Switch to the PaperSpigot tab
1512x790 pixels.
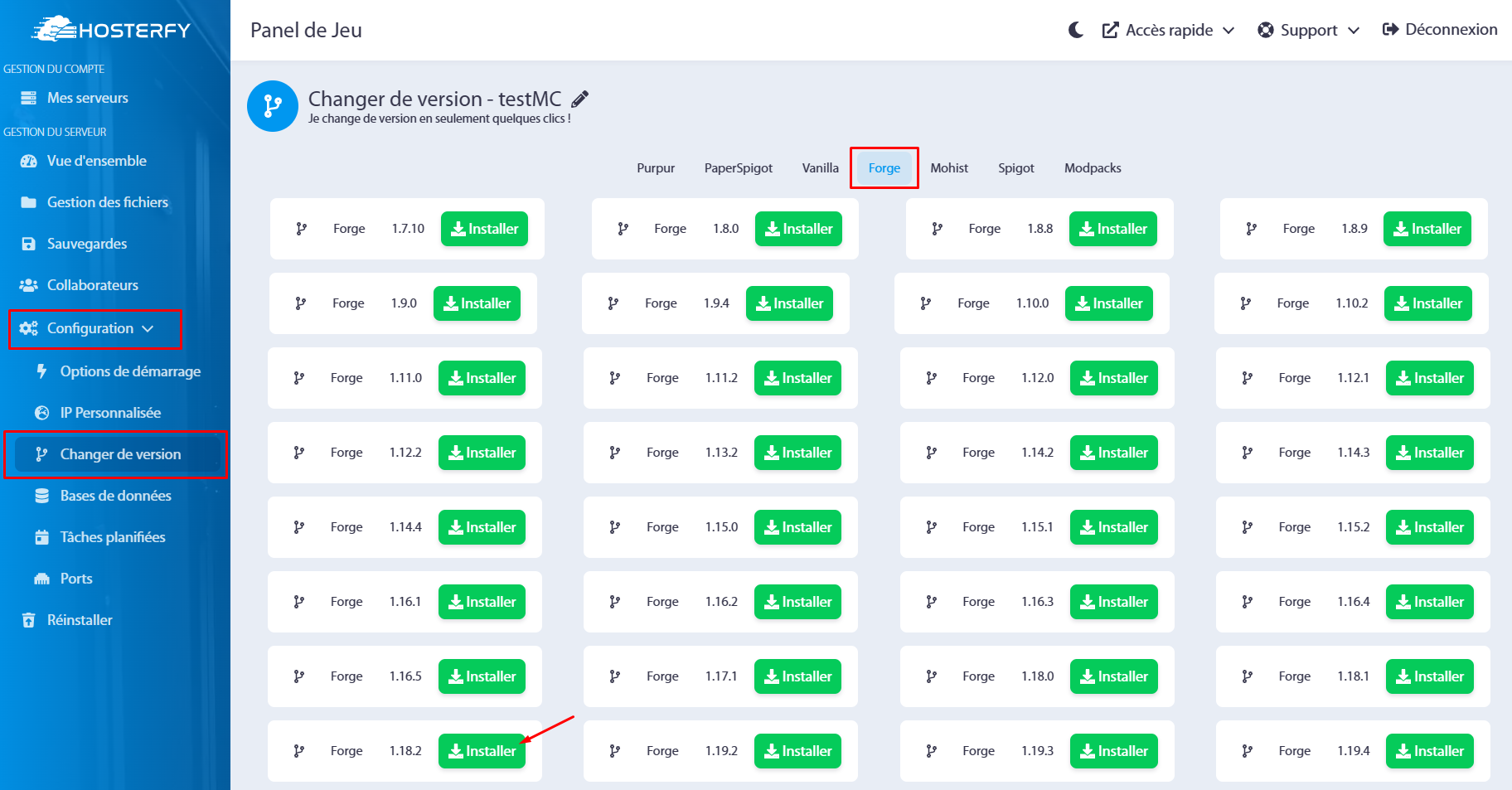[x=739, y=168]
